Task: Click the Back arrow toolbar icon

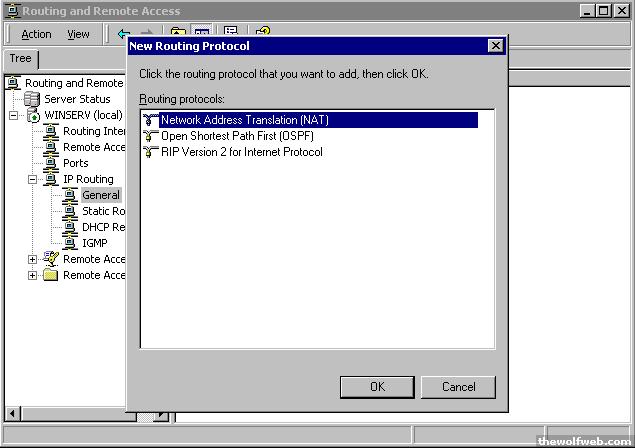Action: tap(124, 34)
